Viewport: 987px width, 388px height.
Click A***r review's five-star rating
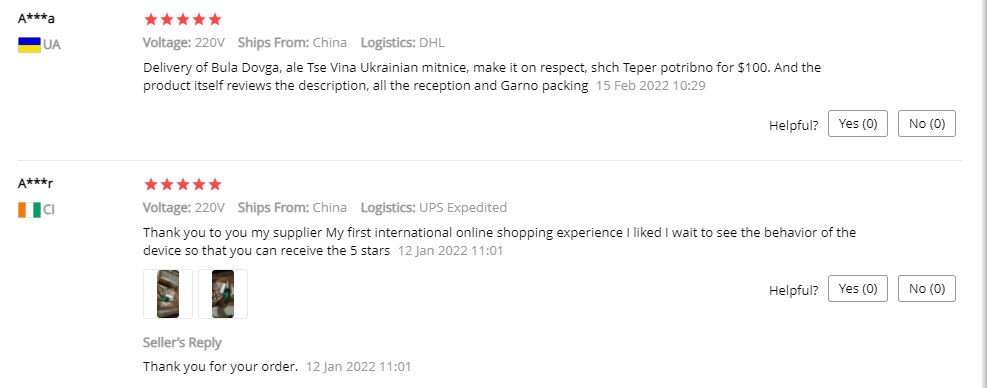click(183, 185)
